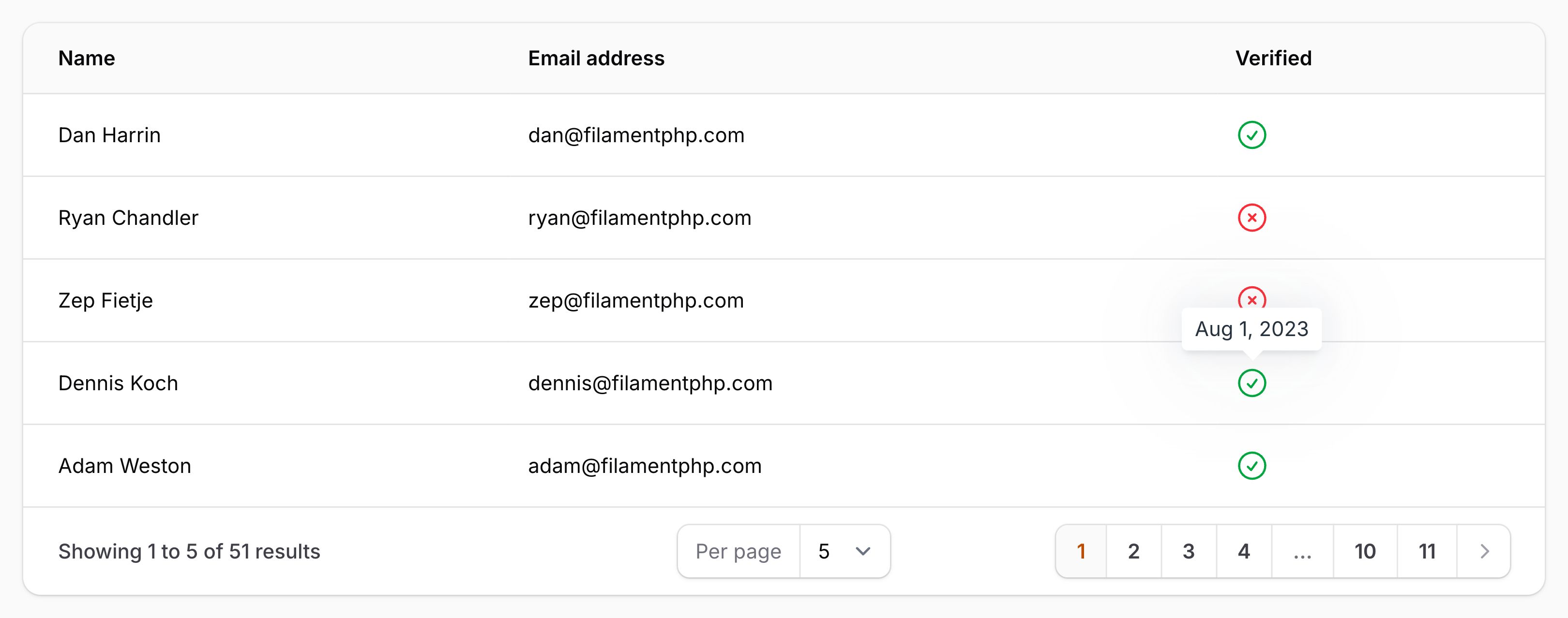The height and width of the screenshot is (618, 1568).
Task: Click Dan Harrin's green verified check icon
Action: 1251,135
